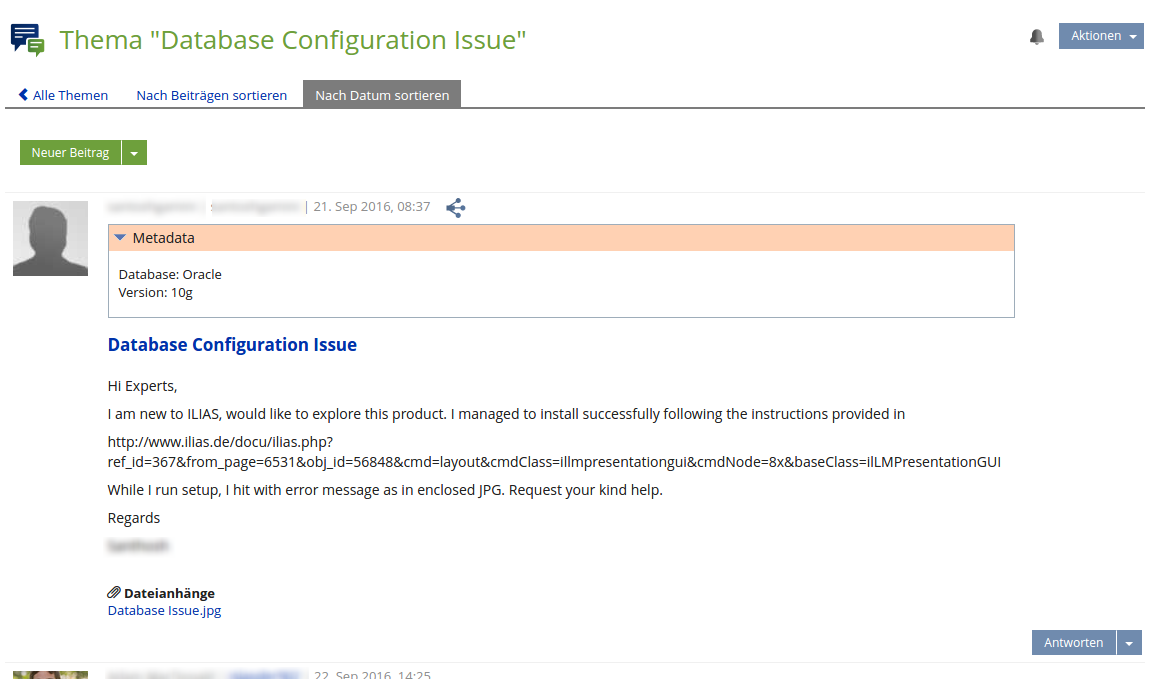Click the forum thread icon beside the title
Viewport: 1165px width, 679px height.
[x=27, y=40]
